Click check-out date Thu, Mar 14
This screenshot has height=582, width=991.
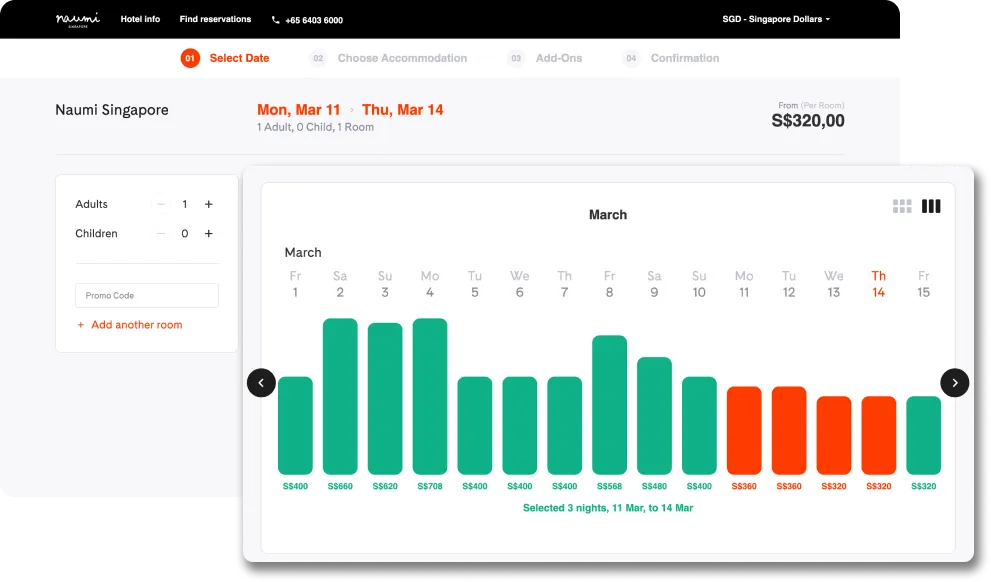pos(403,110)
